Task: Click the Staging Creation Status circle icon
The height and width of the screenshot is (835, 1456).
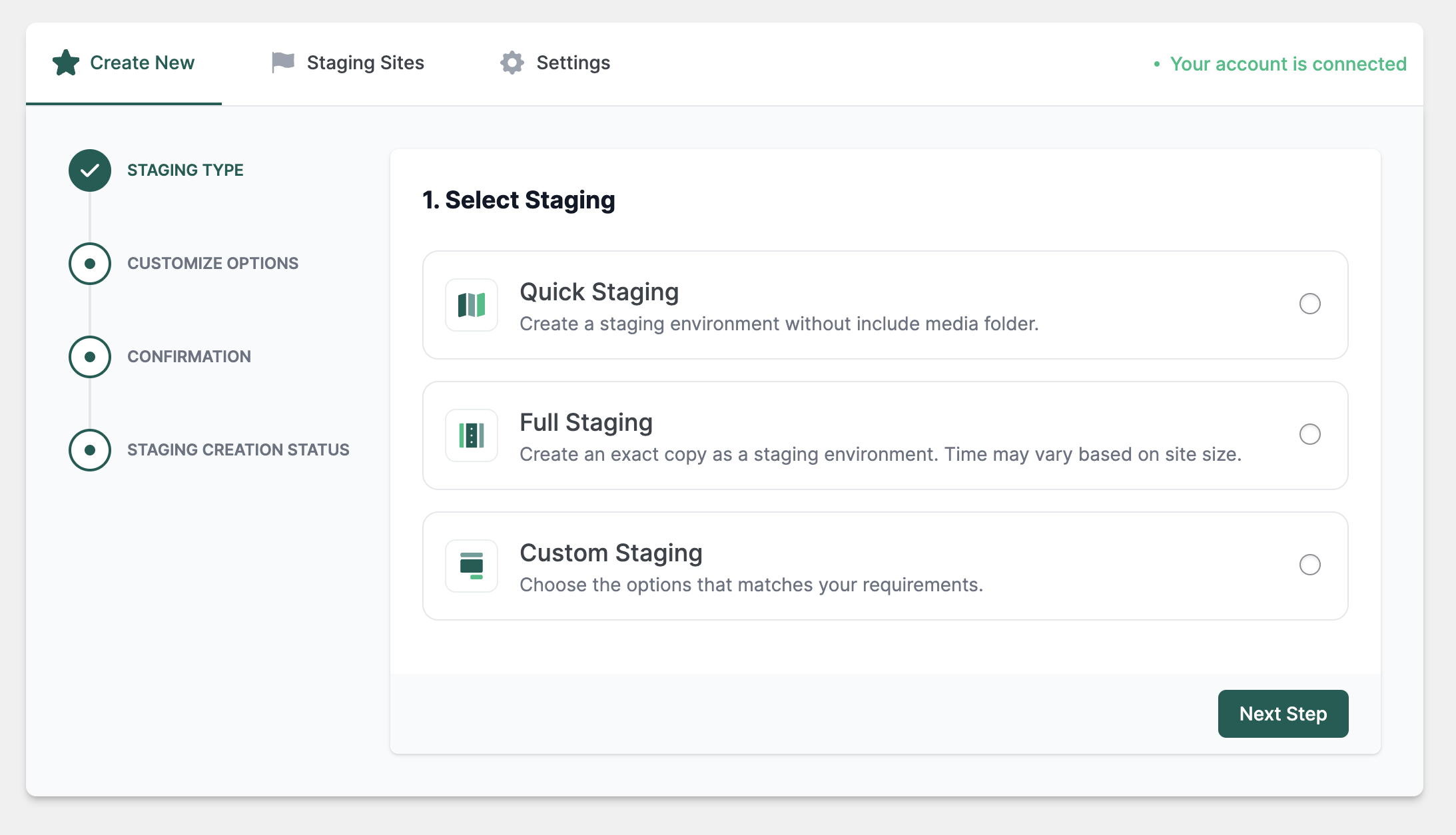Action: (x=90, y=449)
